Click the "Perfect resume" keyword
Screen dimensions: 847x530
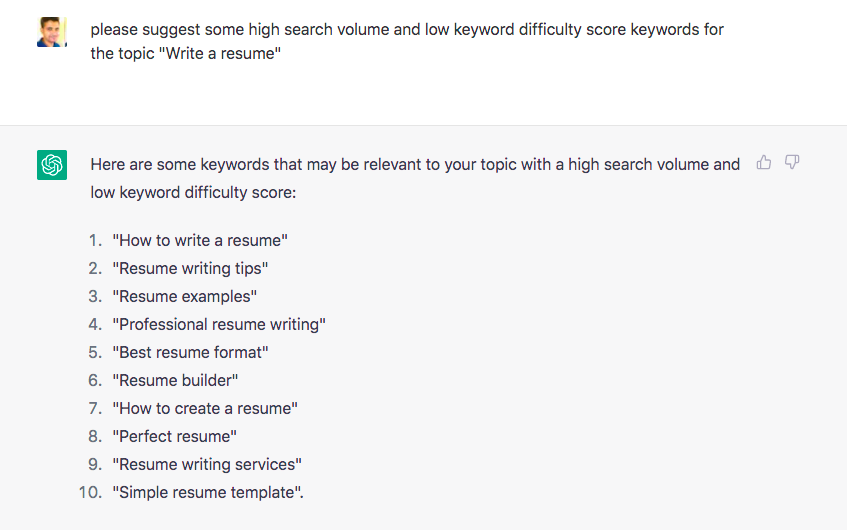(x=175, y=436)
